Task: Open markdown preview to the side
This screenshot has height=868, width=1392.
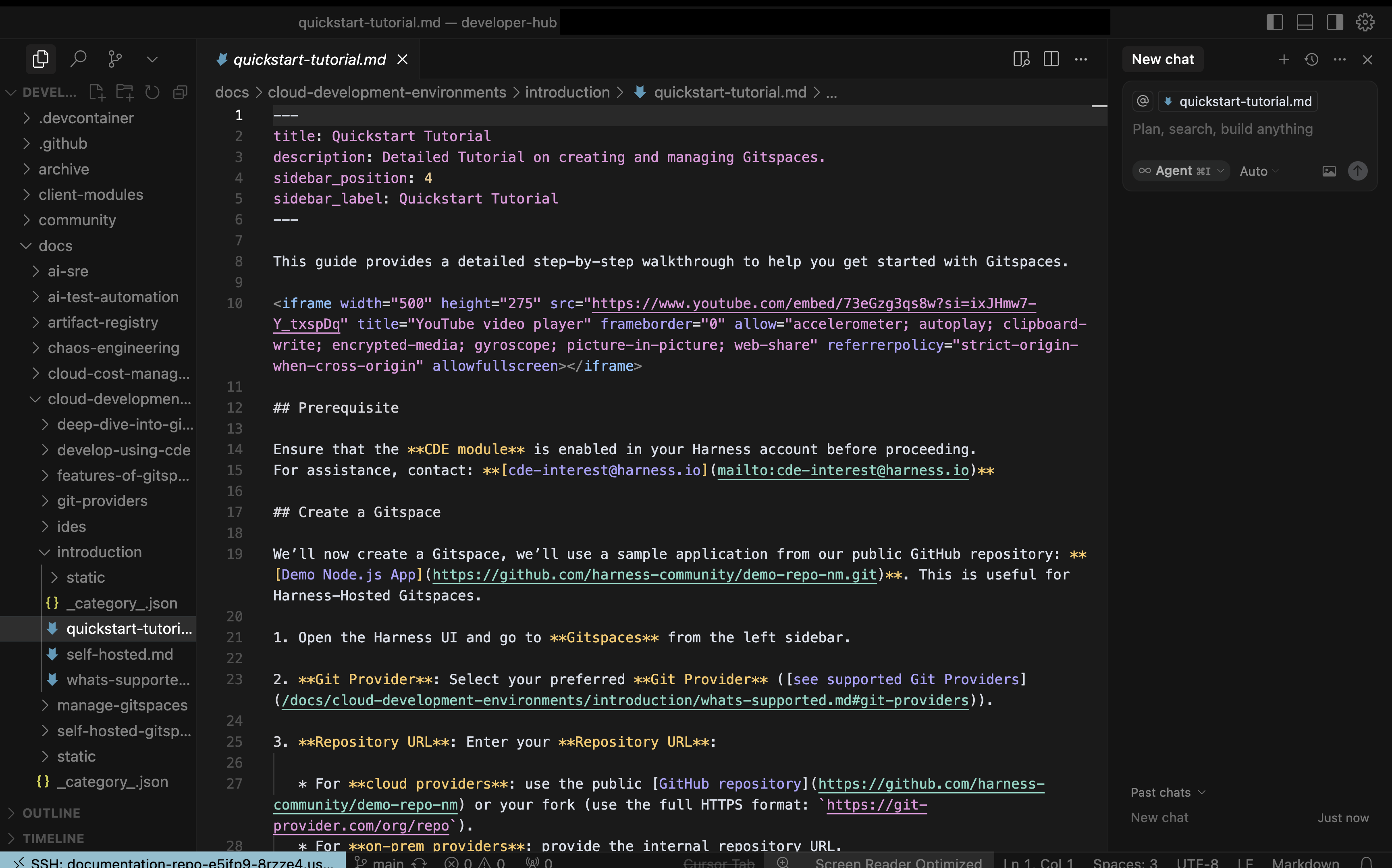Action: (1021, 59)
